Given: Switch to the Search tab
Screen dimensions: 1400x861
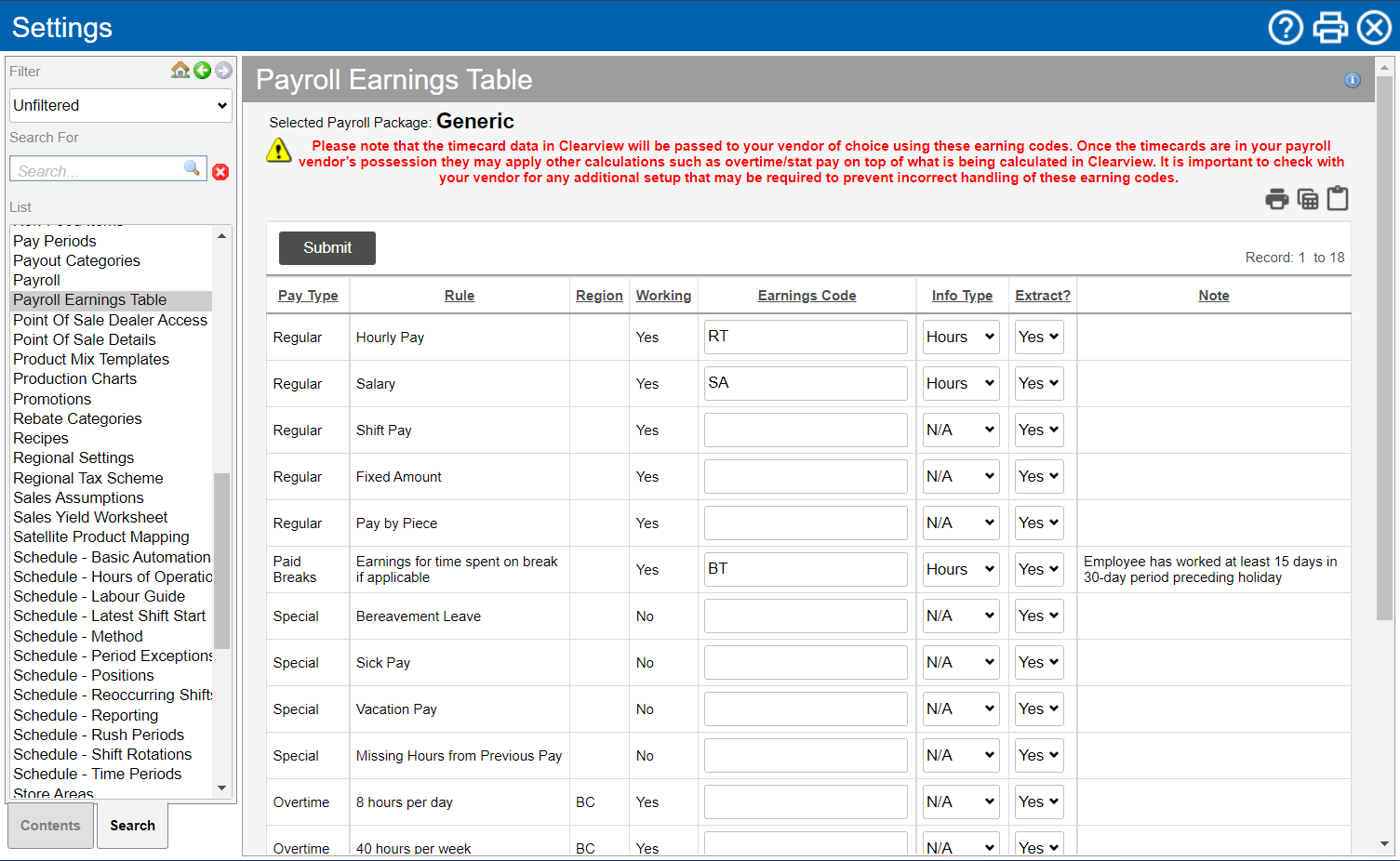Looking at the screenshot, I should coord(132,826).
